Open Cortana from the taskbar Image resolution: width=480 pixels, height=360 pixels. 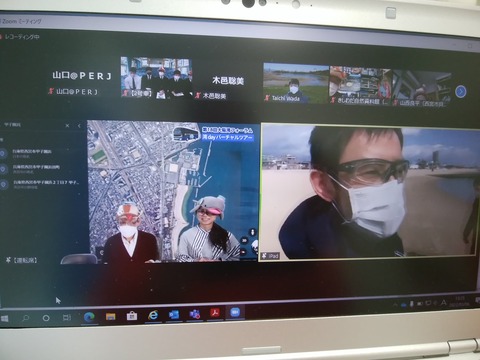click(x=46, y=318)
